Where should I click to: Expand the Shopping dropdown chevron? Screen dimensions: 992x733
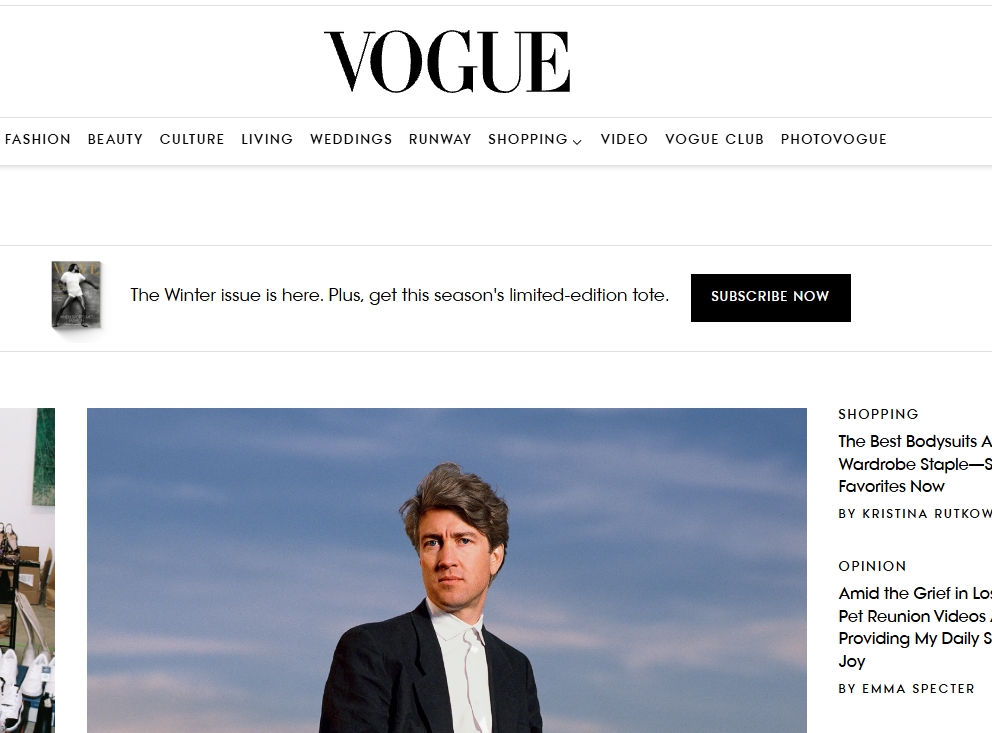[577, 142]
